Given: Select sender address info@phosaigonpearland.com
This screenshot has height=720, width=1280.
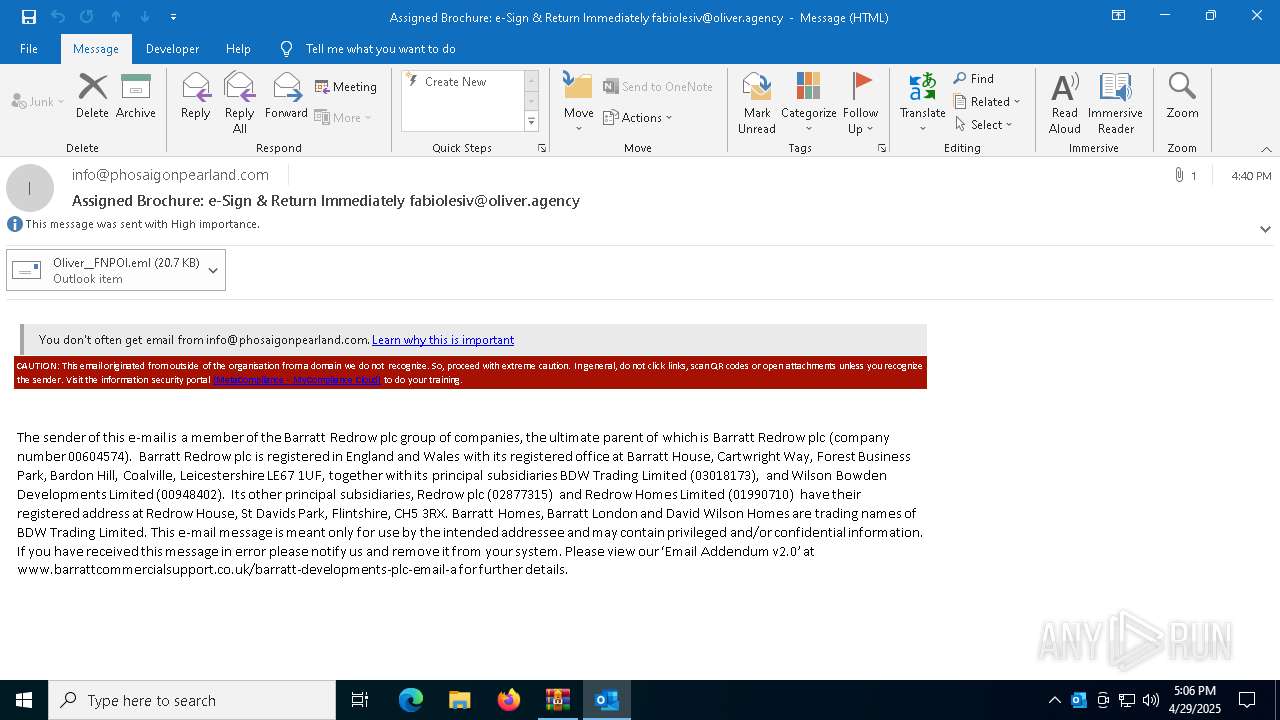Looking at the screenshot, I should point(170,175).
